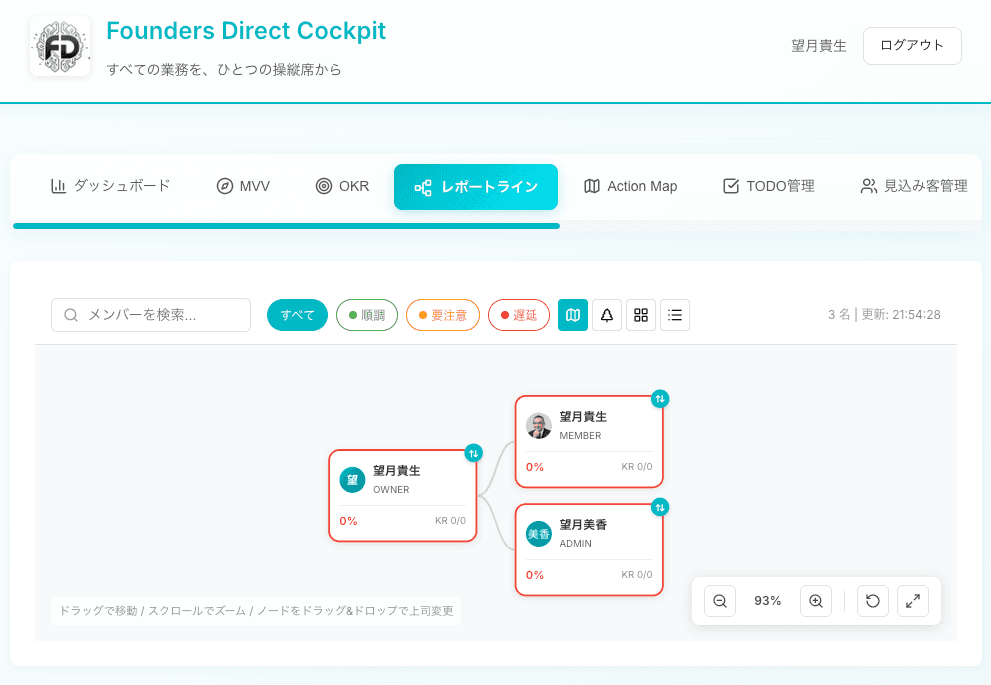
Task: Enable the 遅延 status filter
Action: [518, 314]
